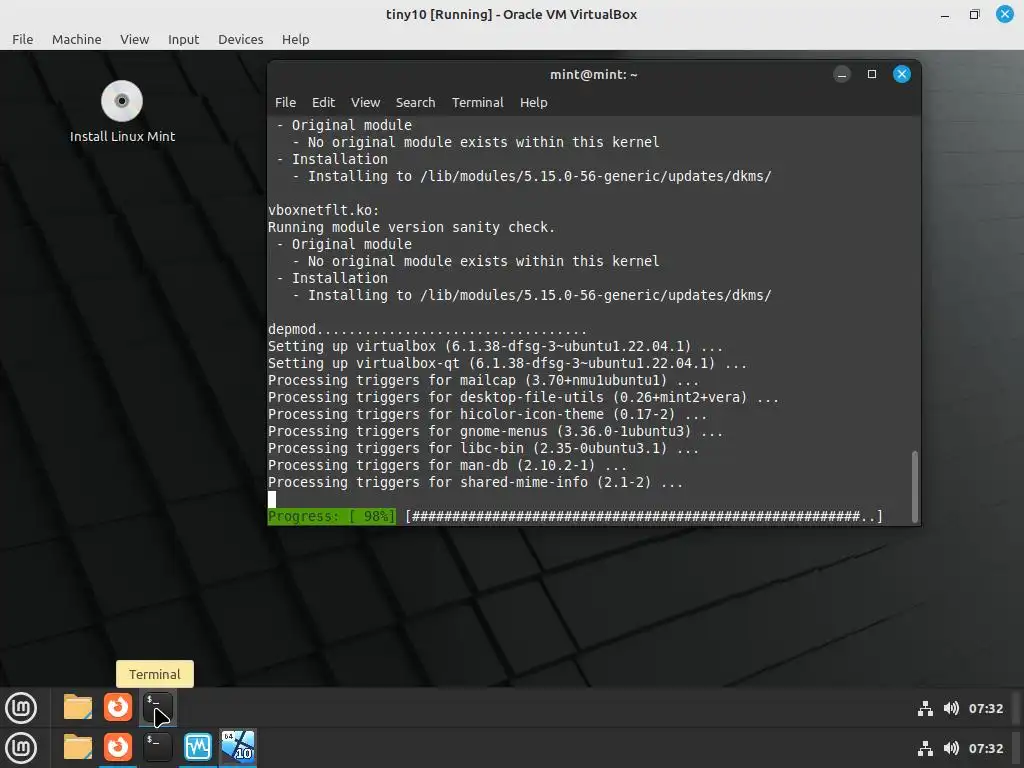This screenshot has width=1024, height=768.
Task: Minimize the mint@mint terminal window
Action: pos(842,74)
